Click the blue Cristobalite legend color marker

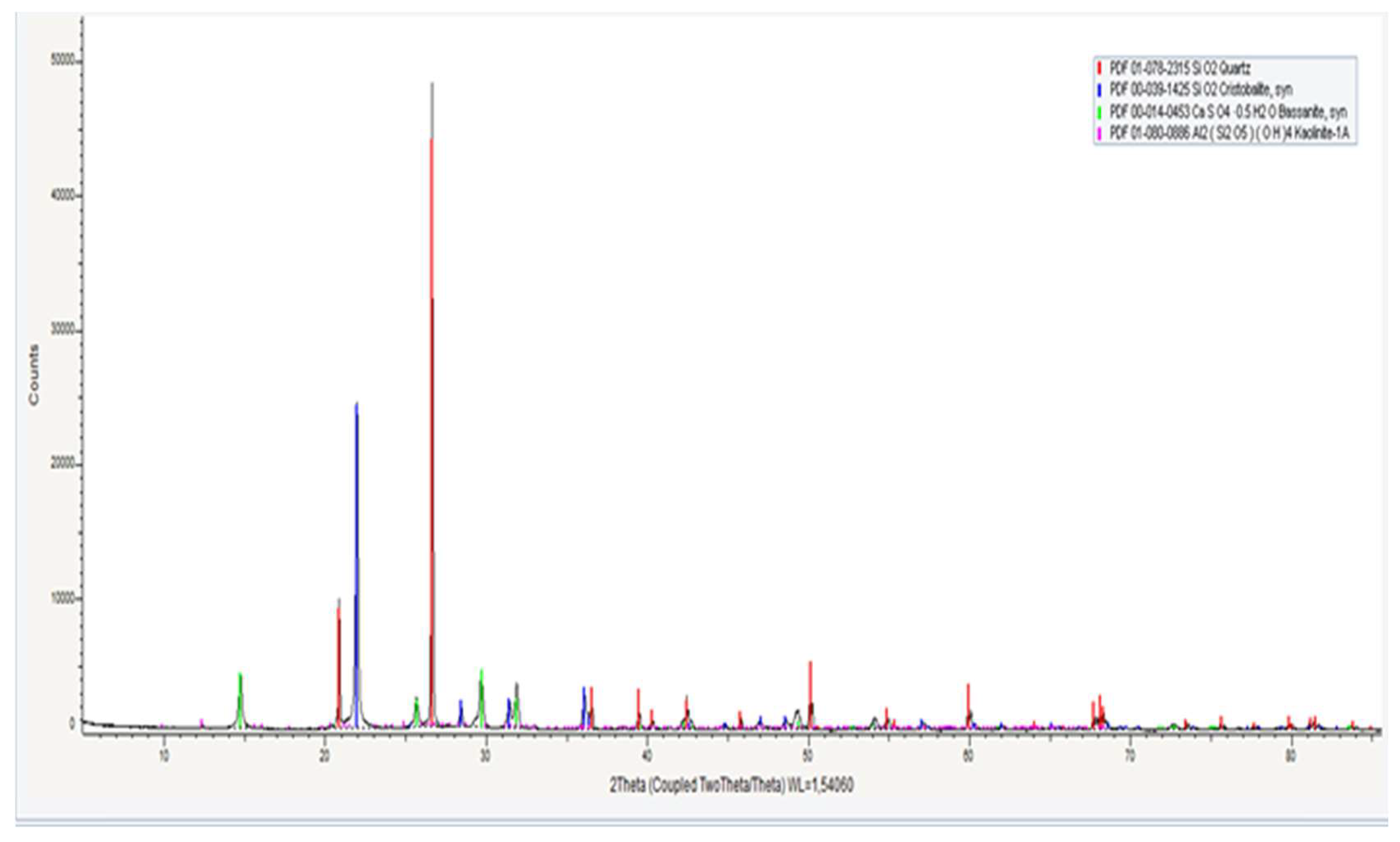click(1099, 90)
